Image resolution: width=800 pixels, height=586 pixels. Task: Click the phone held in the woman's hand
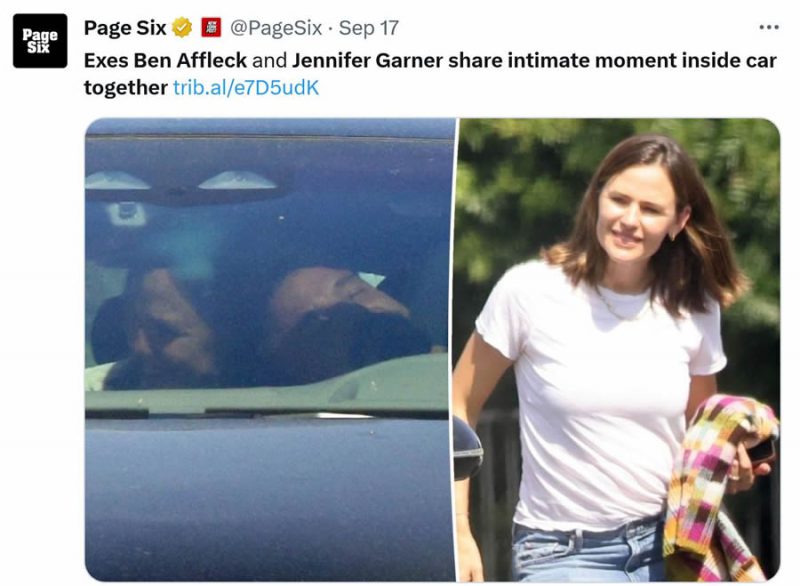click(x=761, y=451)
